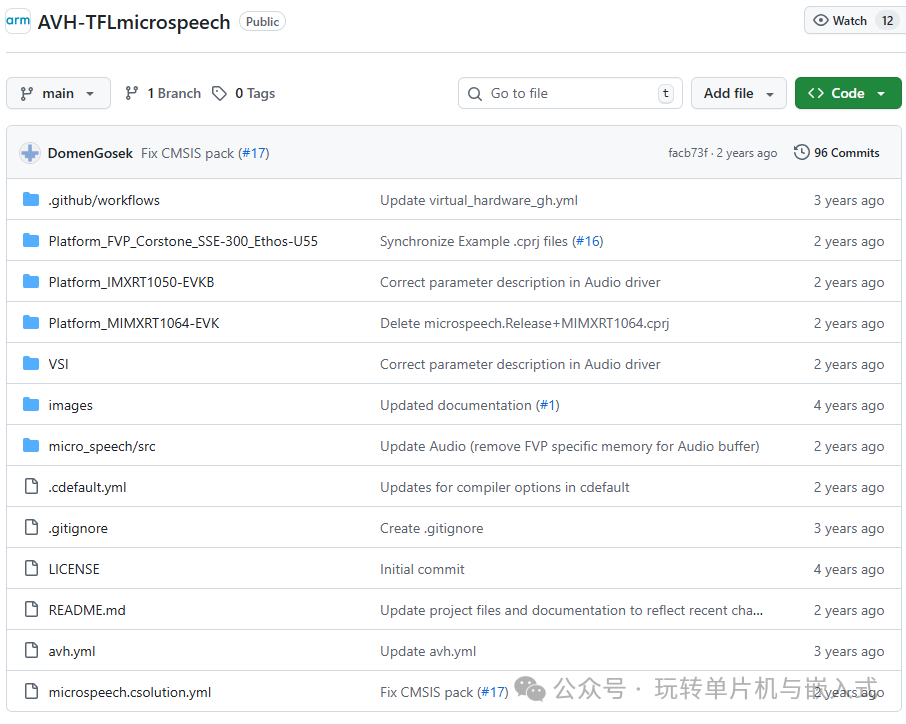The height and width of the screenshot is (724, 906).
Task: Open pull request #17 in latest commit header
Action: point(254,153)
